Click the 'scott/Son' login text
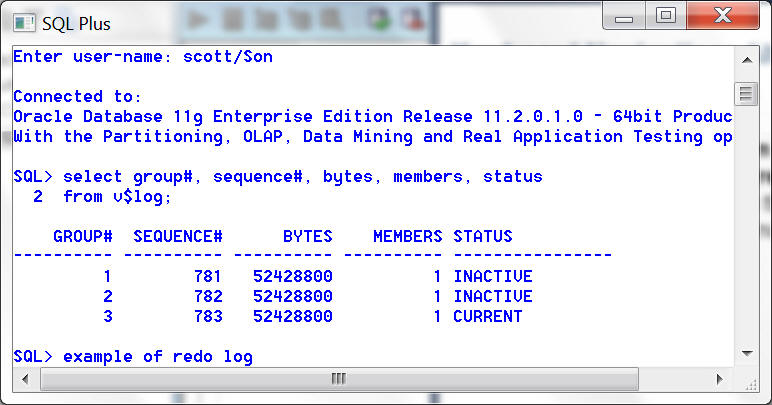The width and height of the screenshot is (772, 405). 227,57
